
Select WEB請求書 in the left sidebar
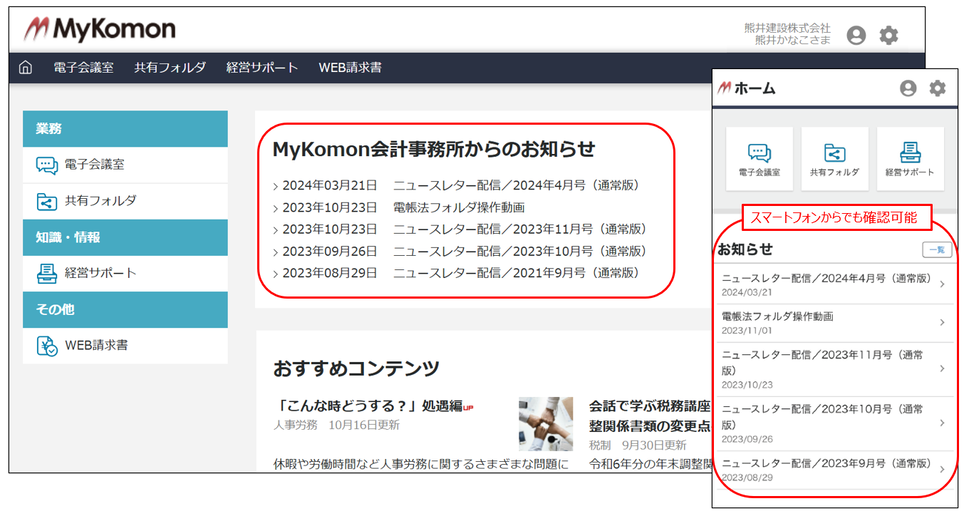click(96, 346)
